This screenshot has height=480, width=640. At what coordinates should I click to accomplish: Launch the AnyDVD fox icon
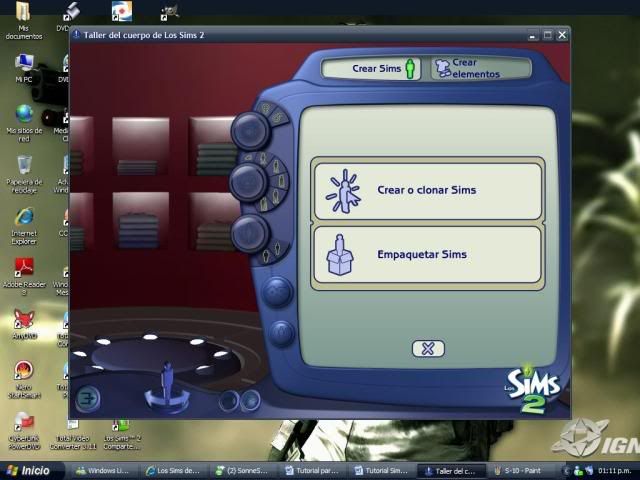[24, 324]
